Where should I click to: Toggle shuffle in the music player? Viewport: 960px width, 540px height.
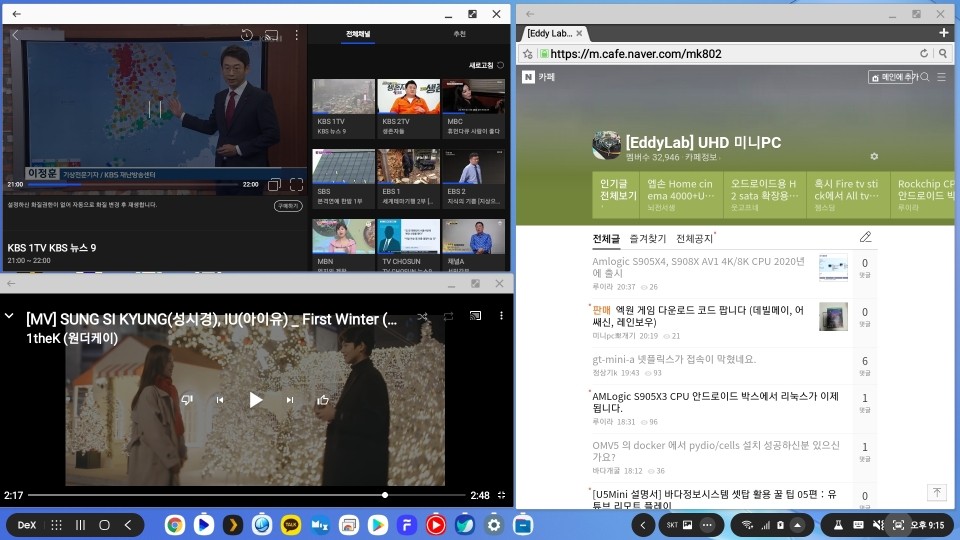(422, 316)
